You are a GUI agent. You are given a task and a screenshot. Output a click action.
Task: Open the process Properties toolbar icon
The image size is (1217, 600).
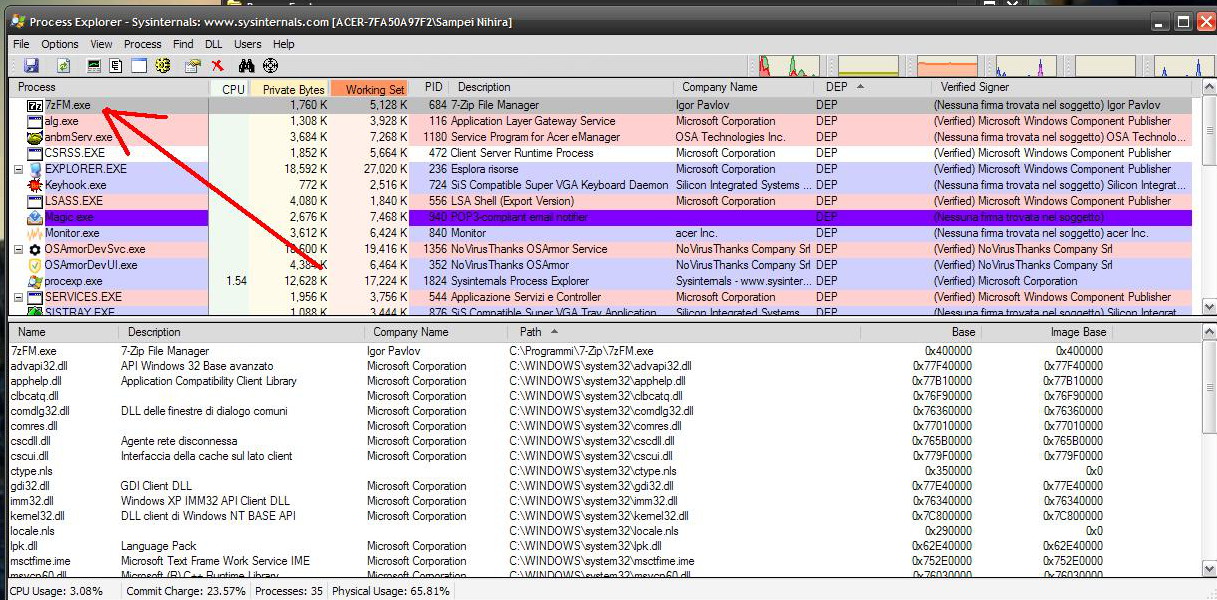[x=191, y=66]
